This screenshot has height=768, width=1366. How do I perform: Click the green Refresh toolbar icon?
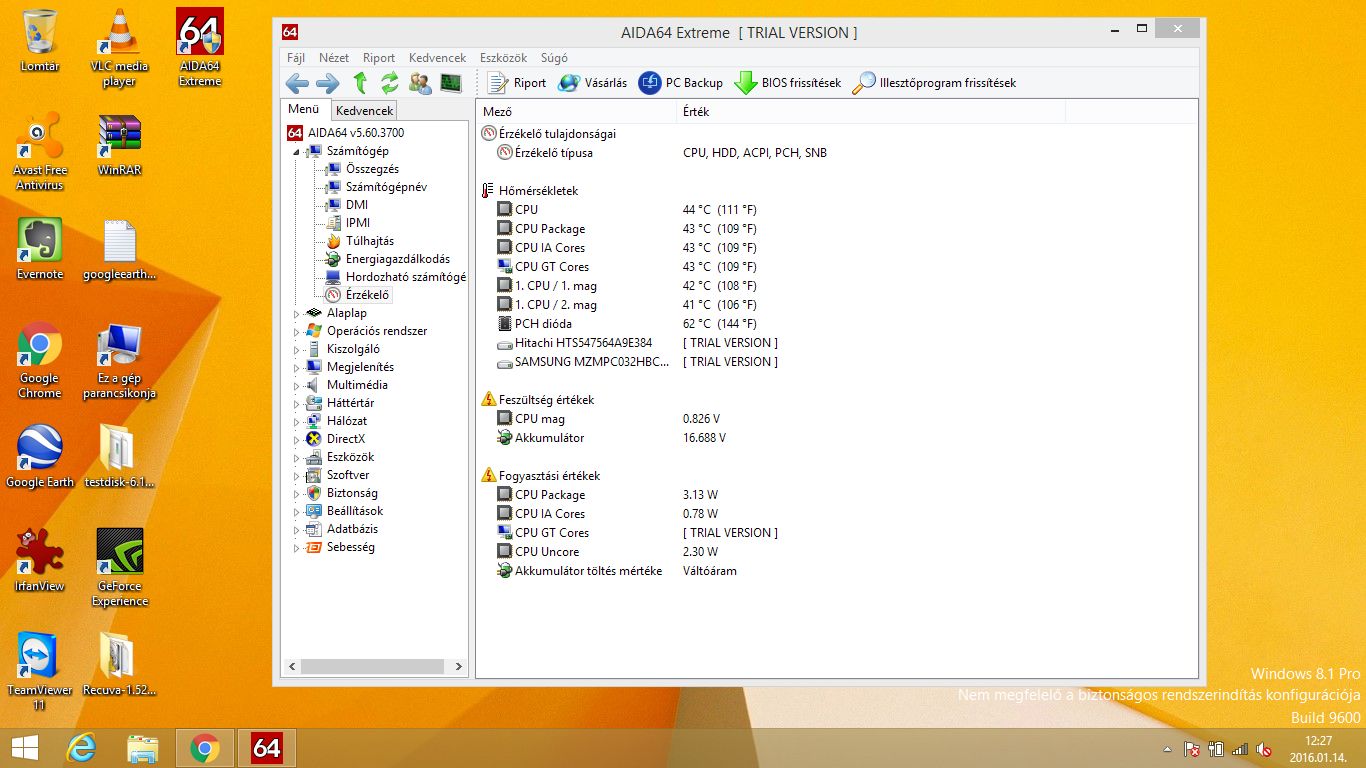tap(390, 83)
